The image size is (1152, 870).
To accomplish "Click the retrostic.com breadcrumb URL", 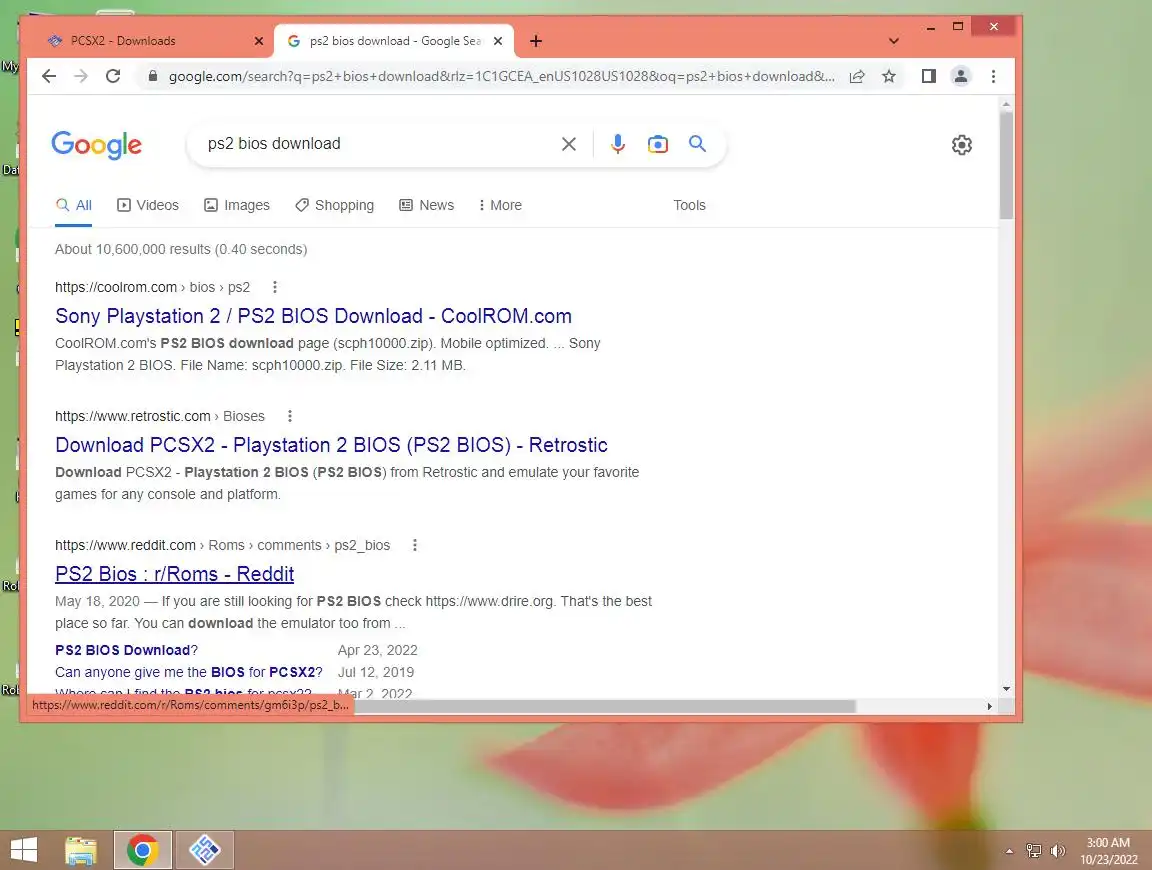I will point(159,417).
